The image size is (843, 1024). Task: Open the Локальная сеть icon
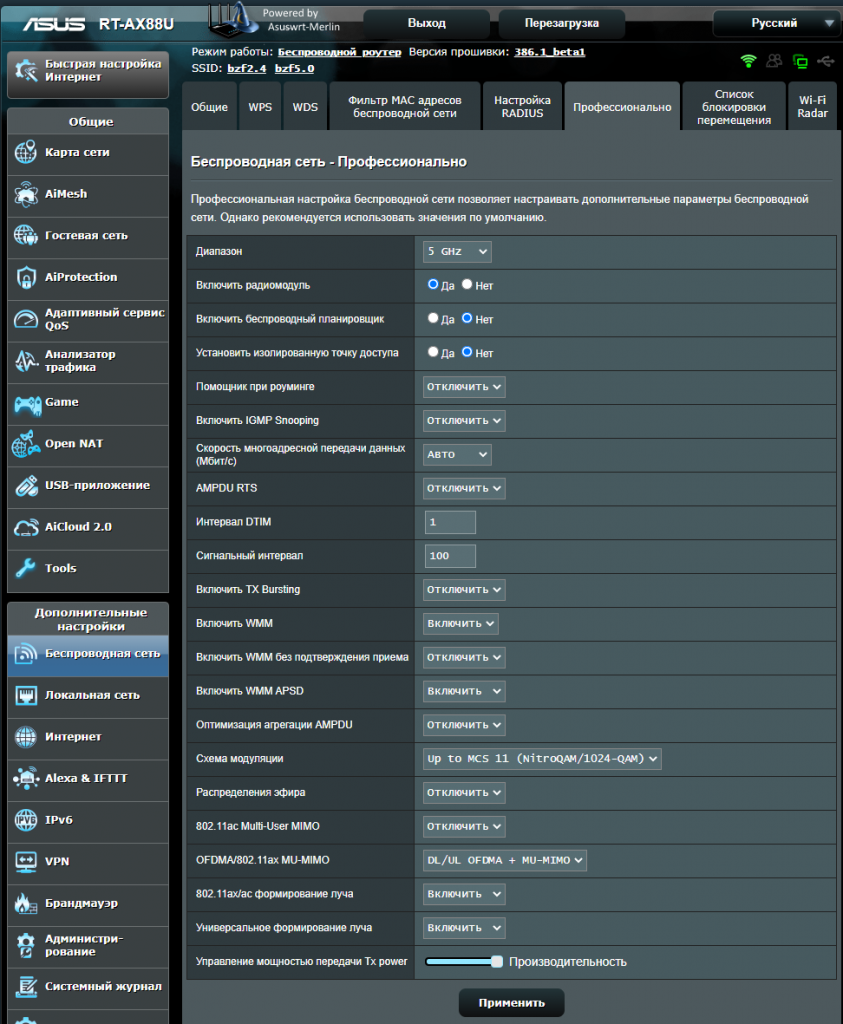(26, 695)
